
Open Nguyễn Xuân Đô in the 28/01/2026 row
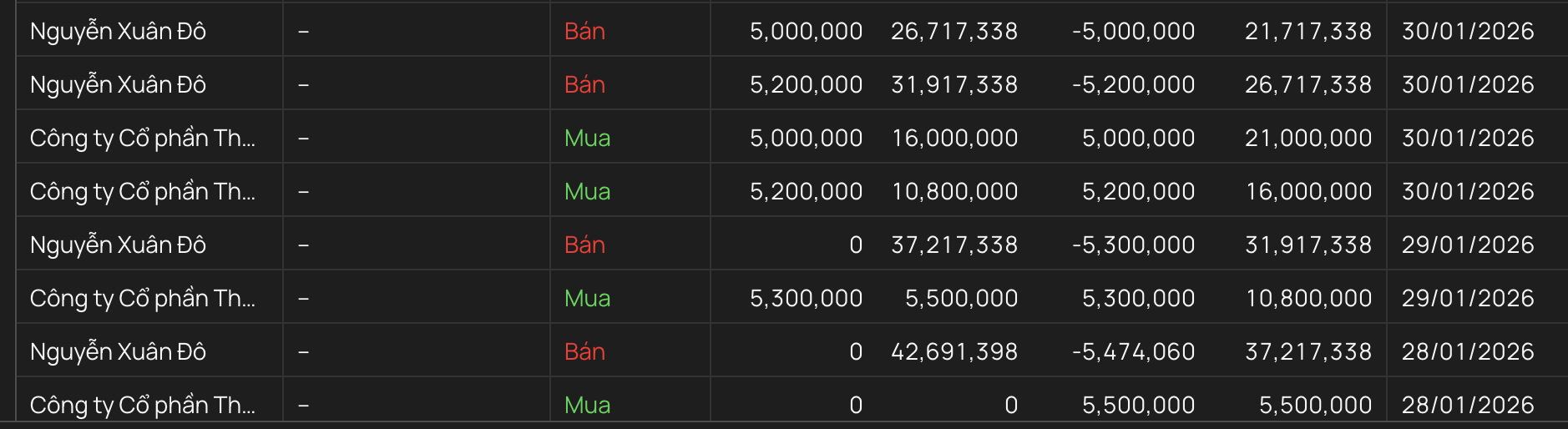point(118,351)
